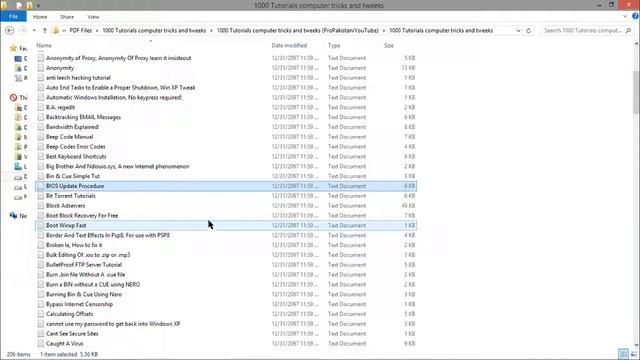Viewport: 640px width, 360px height.
Task: Select PDF Files in the address breadcrumb
Action: tap(80, 31)
